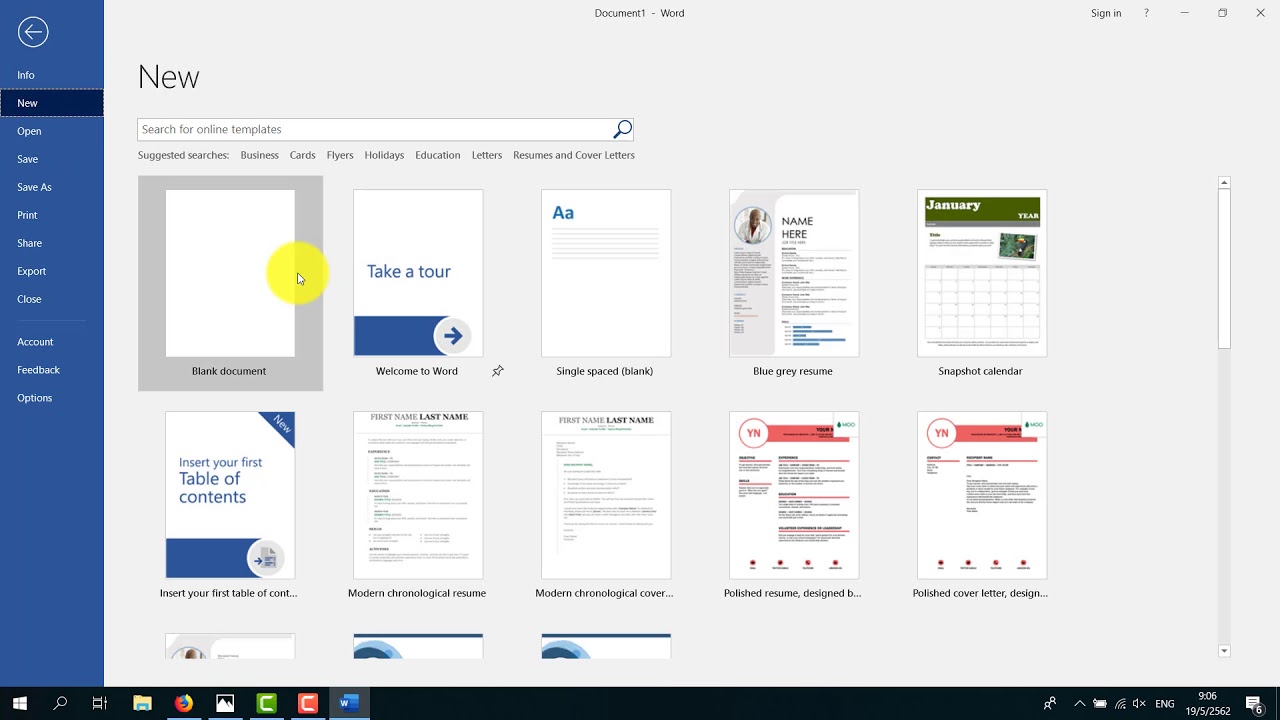Open the Action Center notifications
This screenshot has width=1280, height=720.
click(1254, 703)
